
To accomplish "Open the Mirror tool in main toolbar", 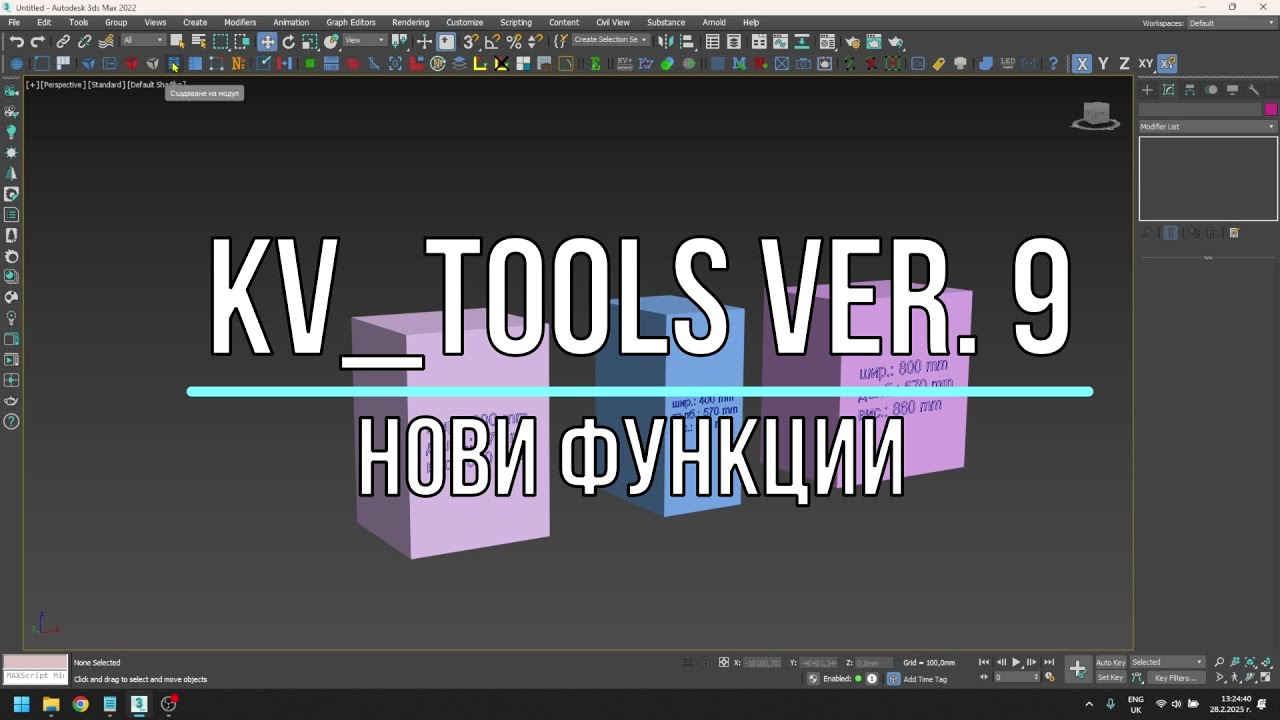I will click(x=664, y=41).
